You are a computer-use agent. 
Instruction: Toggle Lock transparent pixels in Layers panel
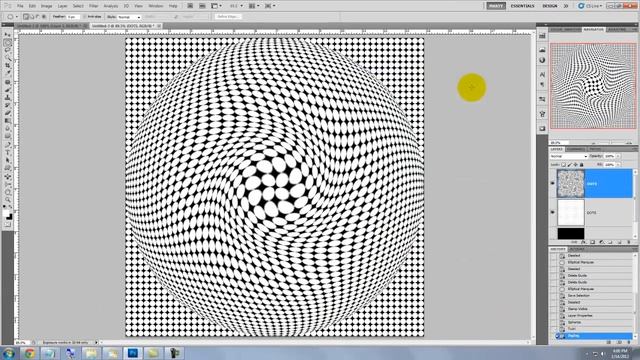[564, 164]
